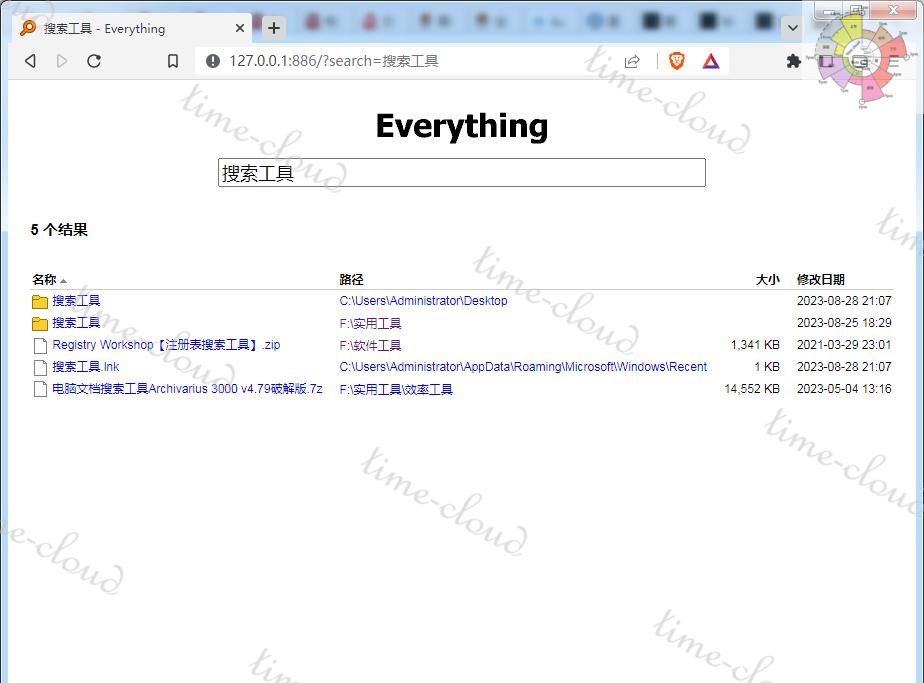Sort results by the 大小 column
This screenshot has height=683, width=924.
(x=767, y=280)
